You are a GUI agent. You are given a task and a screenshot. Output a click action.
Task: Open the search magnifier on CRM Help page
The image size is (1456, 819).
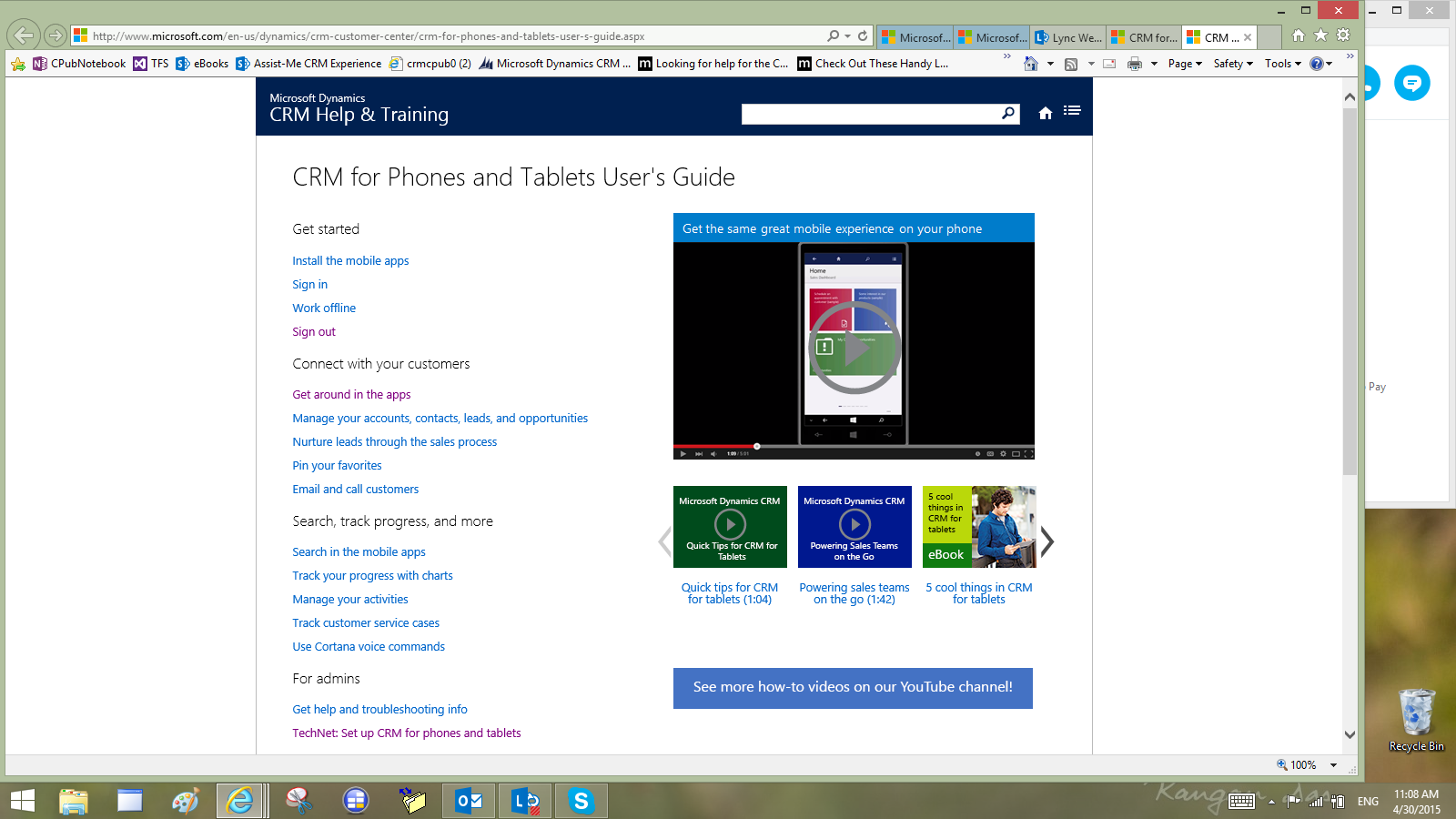(x=1008, y=113)
